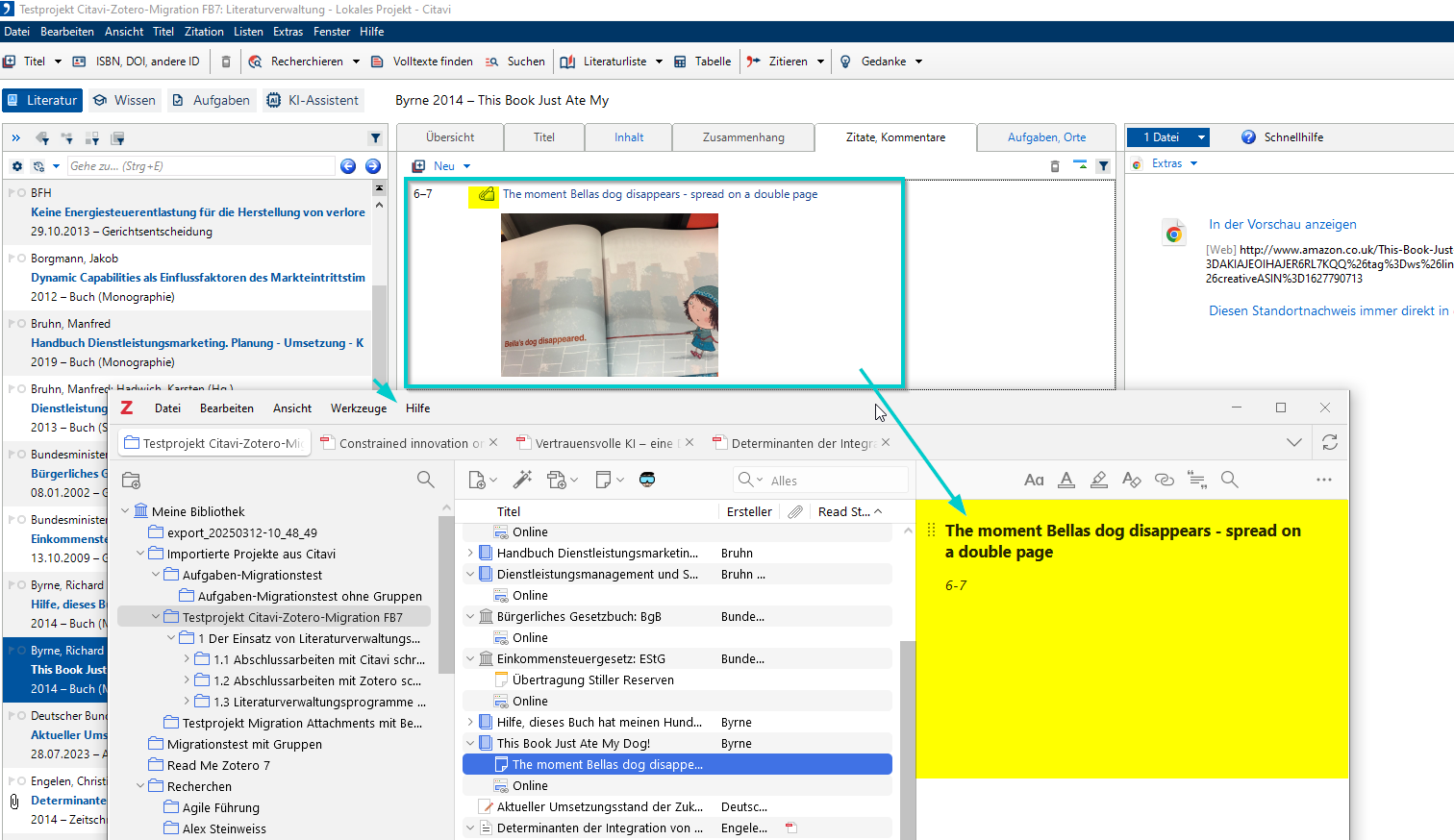Viewport: 1454px width, 840px height.
Task: Expand the Citavi left panel double-chevron
Action: pos(16,138)
